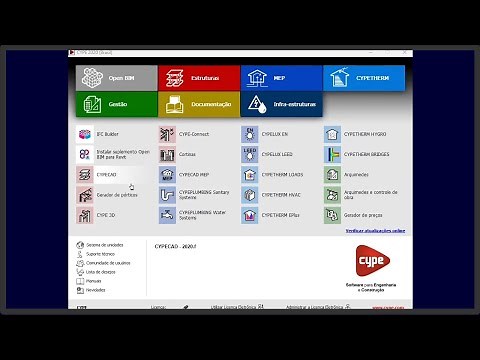
Task: Launch CYPEPLUMBING Sanitary Systems icon
Action: point(167,195)
